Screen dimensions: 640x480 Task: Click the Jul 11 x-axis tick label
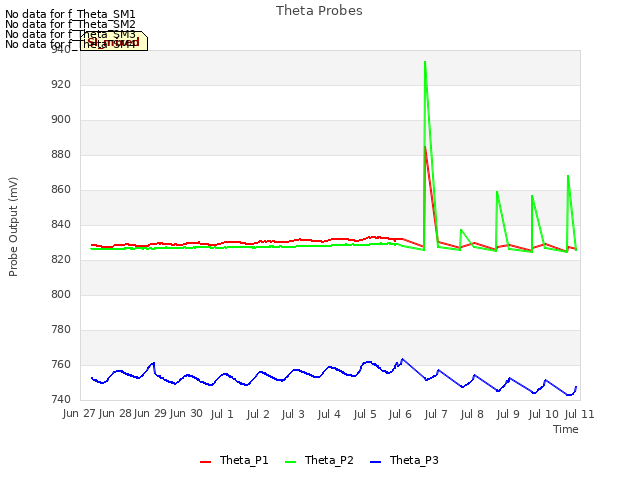pos(579,414)
